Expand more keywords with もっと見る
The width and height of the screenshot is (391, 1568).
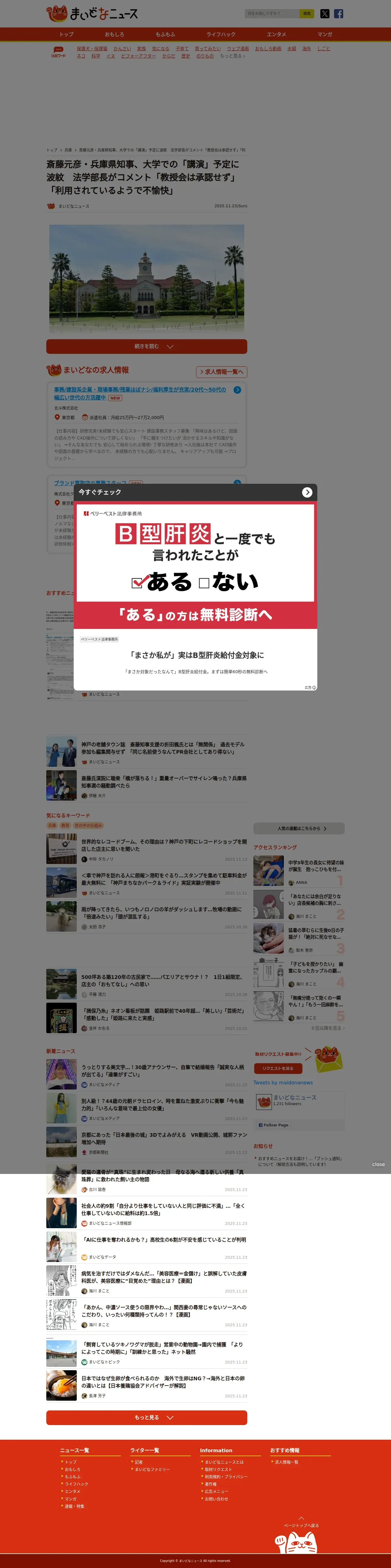tap(232, 56)
